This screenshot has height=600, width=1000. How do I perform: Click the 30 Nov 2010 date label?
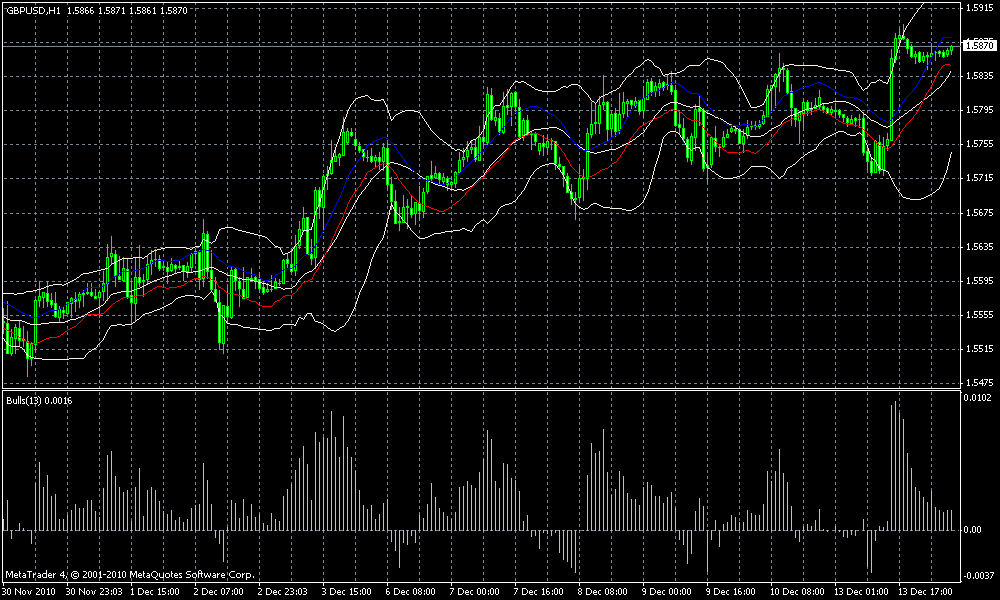29,592
